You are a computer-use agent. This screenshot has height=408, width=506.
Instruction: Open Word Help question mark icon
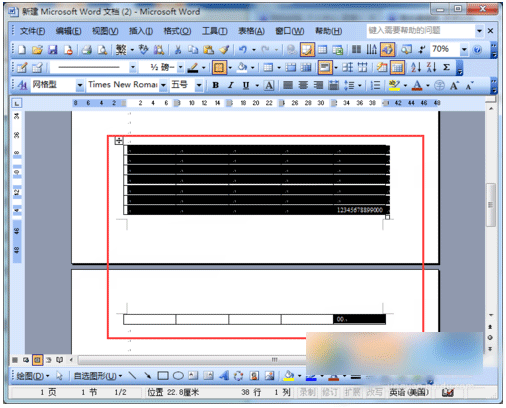477,50
